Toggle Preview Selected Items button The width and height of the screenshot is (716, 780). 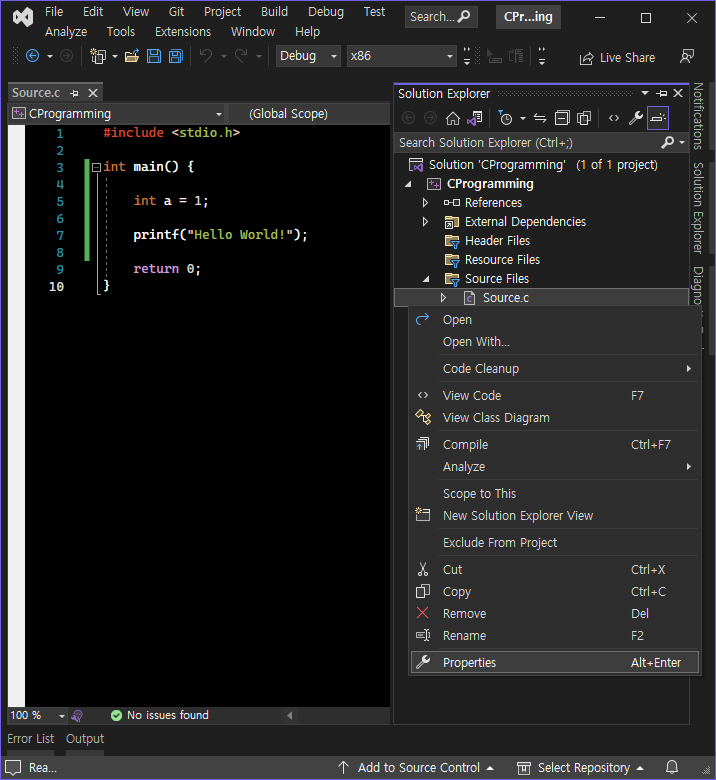tap(658, 118)
